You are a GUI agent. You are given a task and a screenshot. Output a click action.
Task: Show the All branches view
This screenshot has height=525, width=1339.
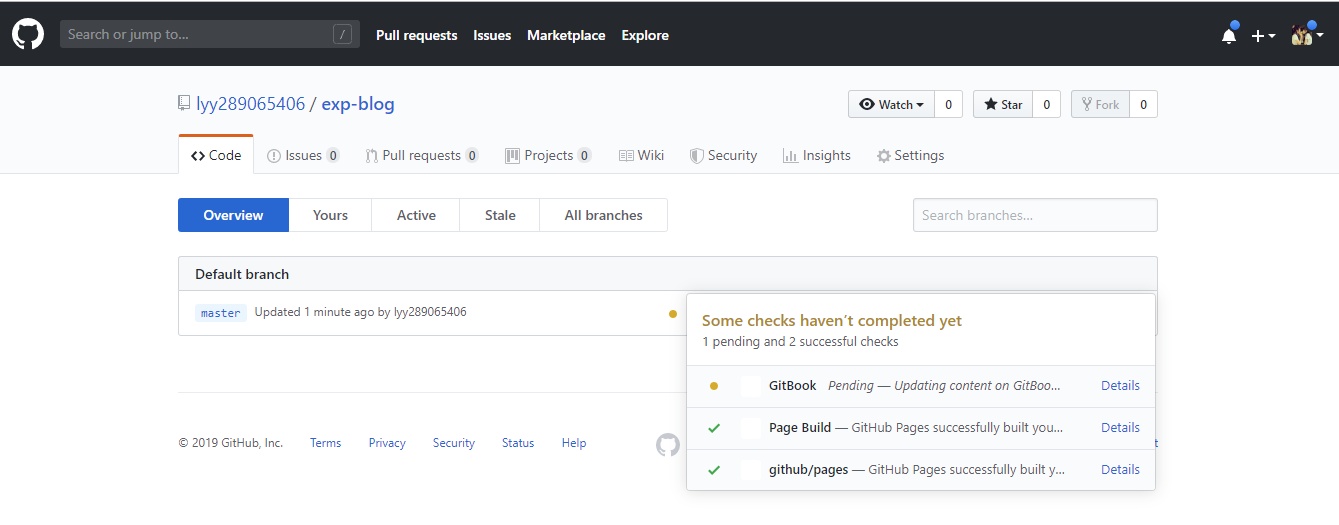click(x=603, y=215)
